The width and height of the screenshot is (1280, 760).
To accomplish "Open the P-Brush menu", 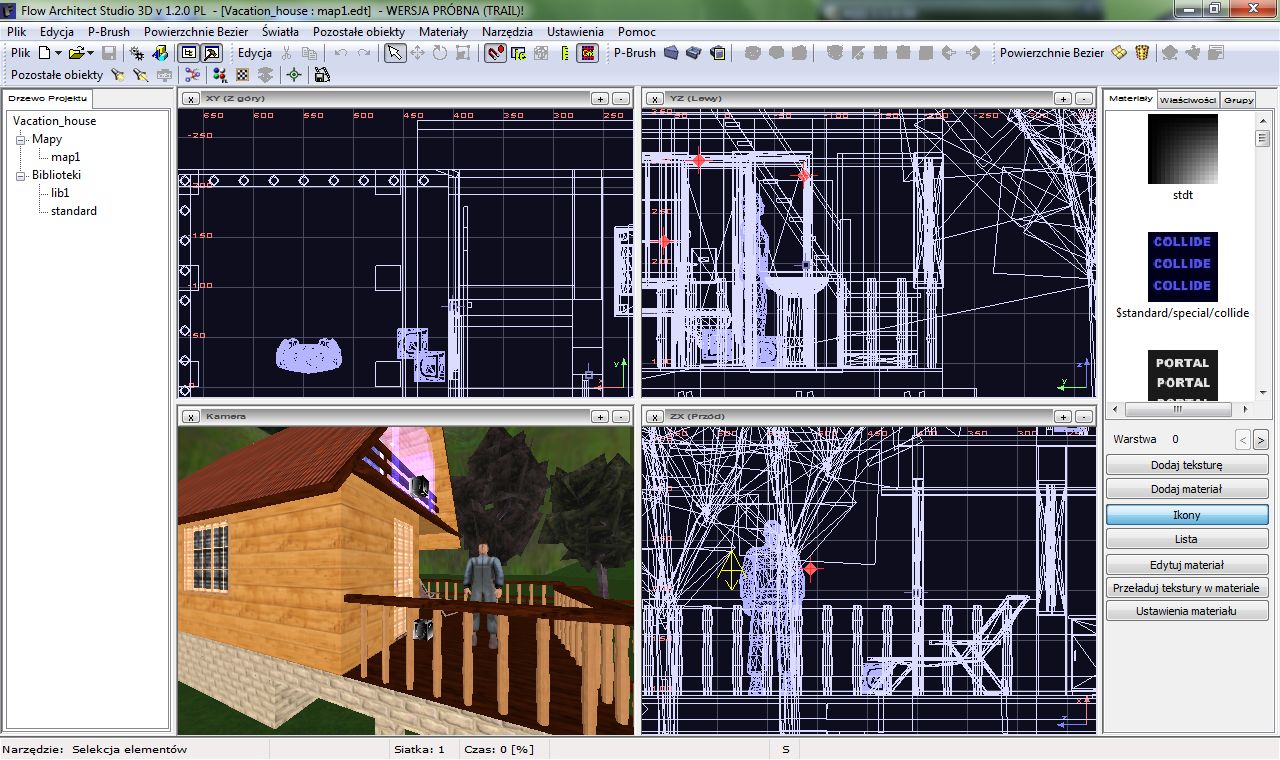I will pyautogui.click(x=109, y=32).
